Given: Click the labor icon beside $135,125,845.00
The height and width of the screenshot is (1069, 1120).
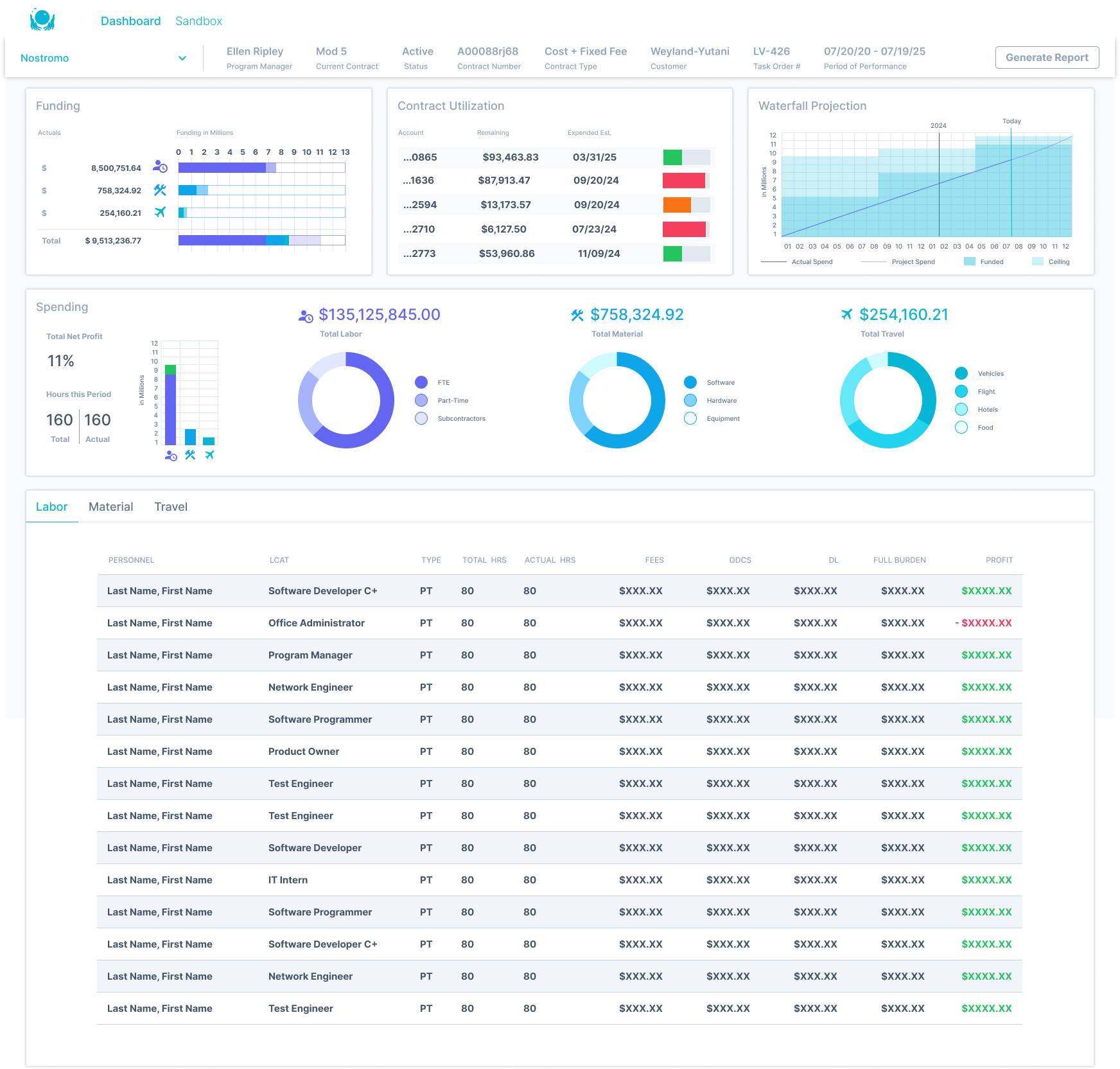Looking at the screenshot, I should tap(306, 315).
